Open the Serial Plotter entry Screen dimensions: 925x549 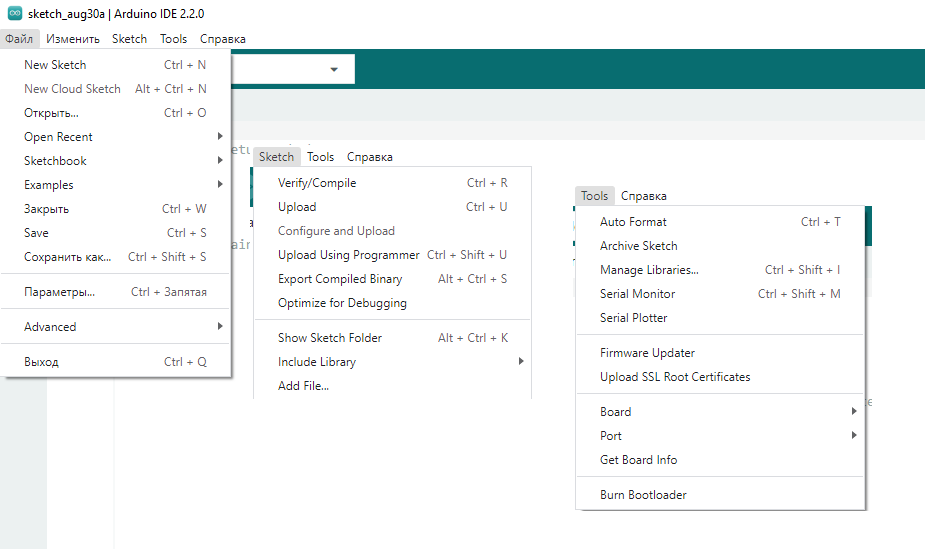720,318
